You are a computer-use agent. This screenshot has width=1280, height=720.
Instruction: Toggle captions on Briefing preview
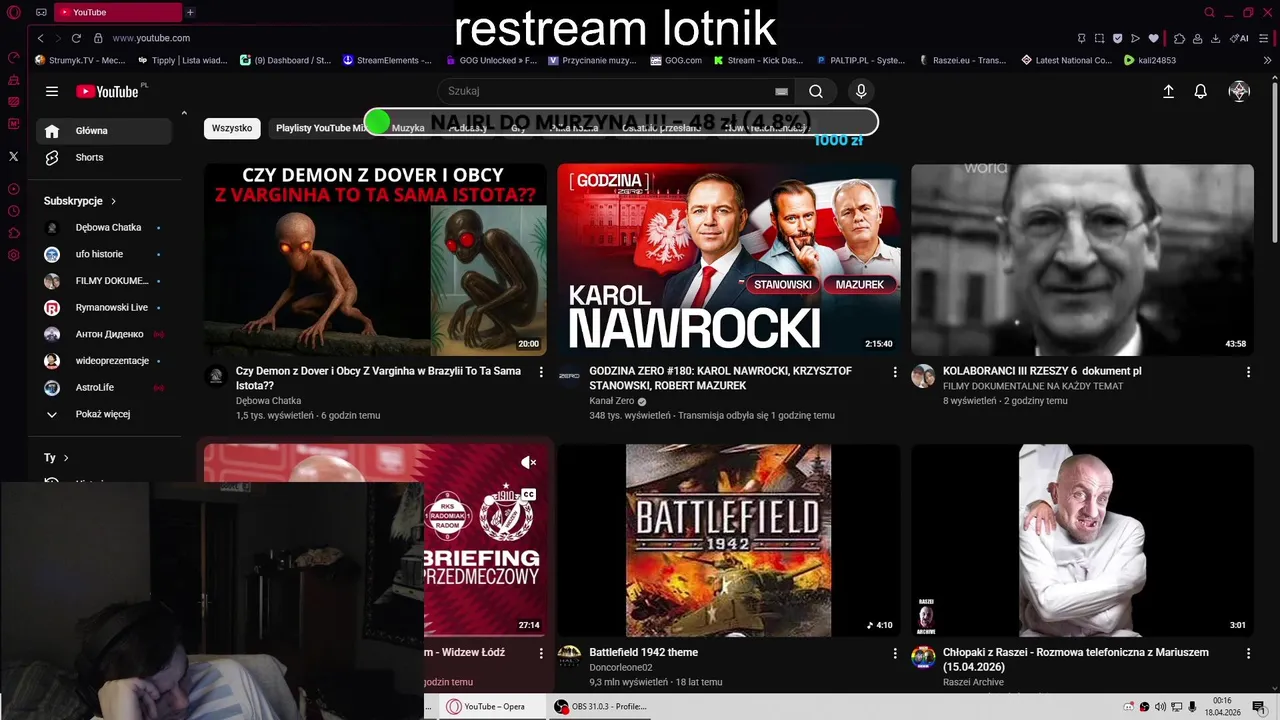(x=529, y=494)
